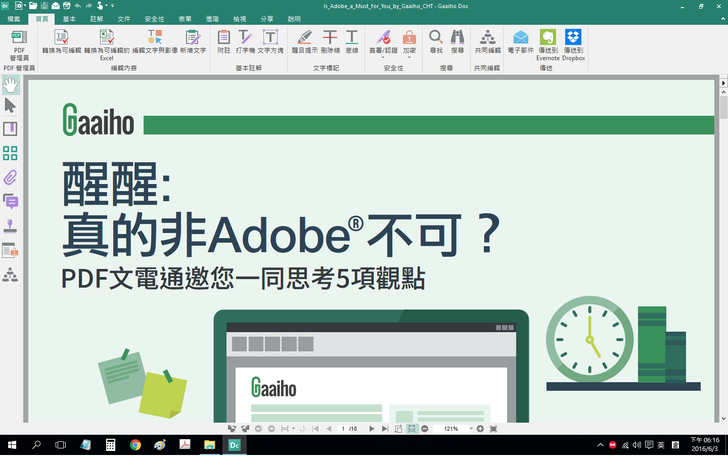
Task: Select the 醒目提示 highlighter tool
Action: [305, 42]
